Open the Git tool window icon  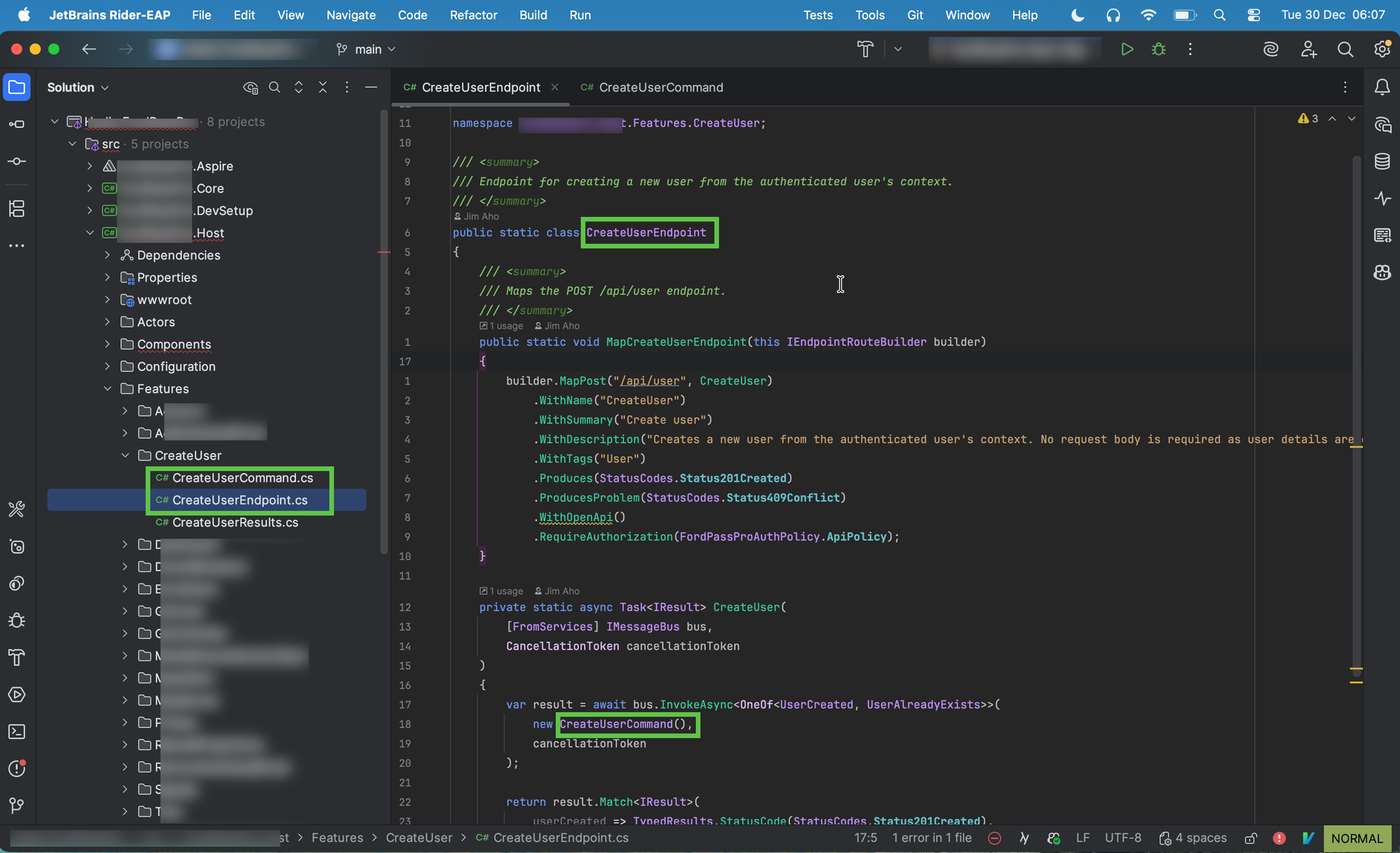point(17,805)
